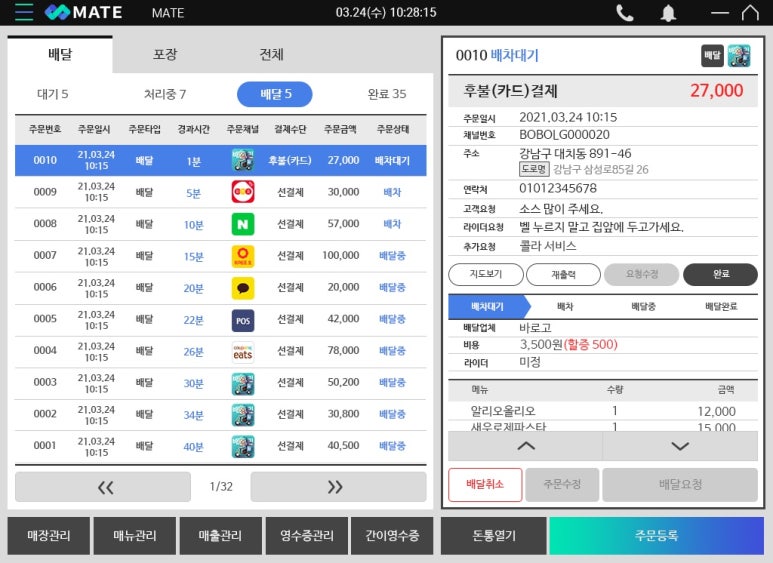Click Naver channel icon of order 0008
773x563 pixels.
coord(243,224)
